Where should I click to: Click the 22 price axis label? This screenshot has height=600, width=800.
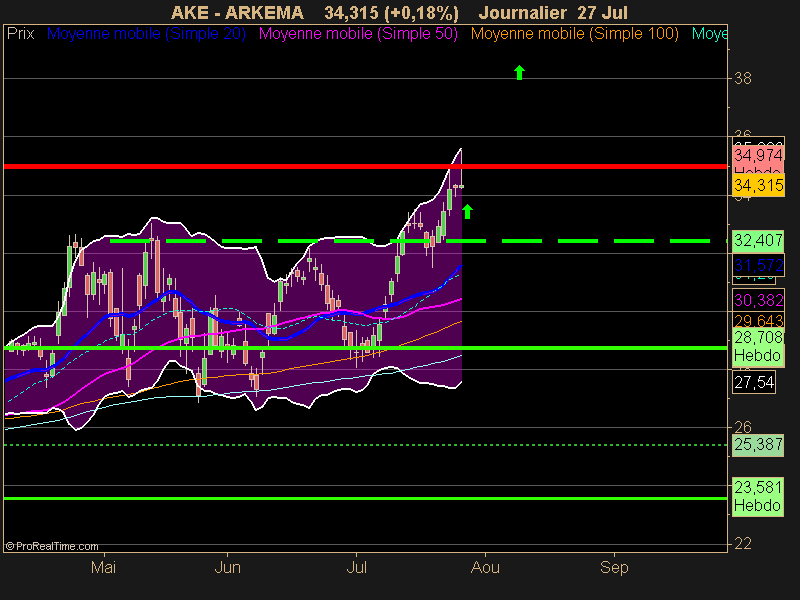click(x=743, y=544)
